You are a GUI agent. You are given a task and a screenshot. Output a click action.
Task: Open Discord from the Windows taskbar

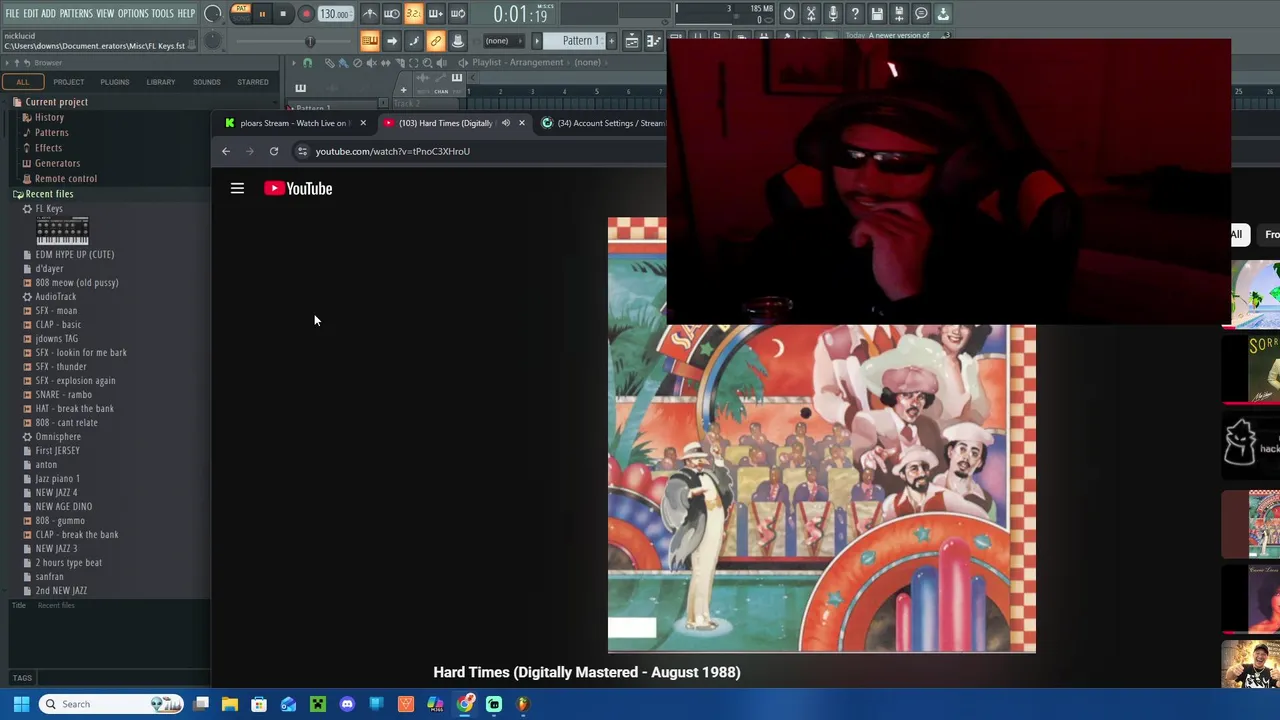pos(347,704)
